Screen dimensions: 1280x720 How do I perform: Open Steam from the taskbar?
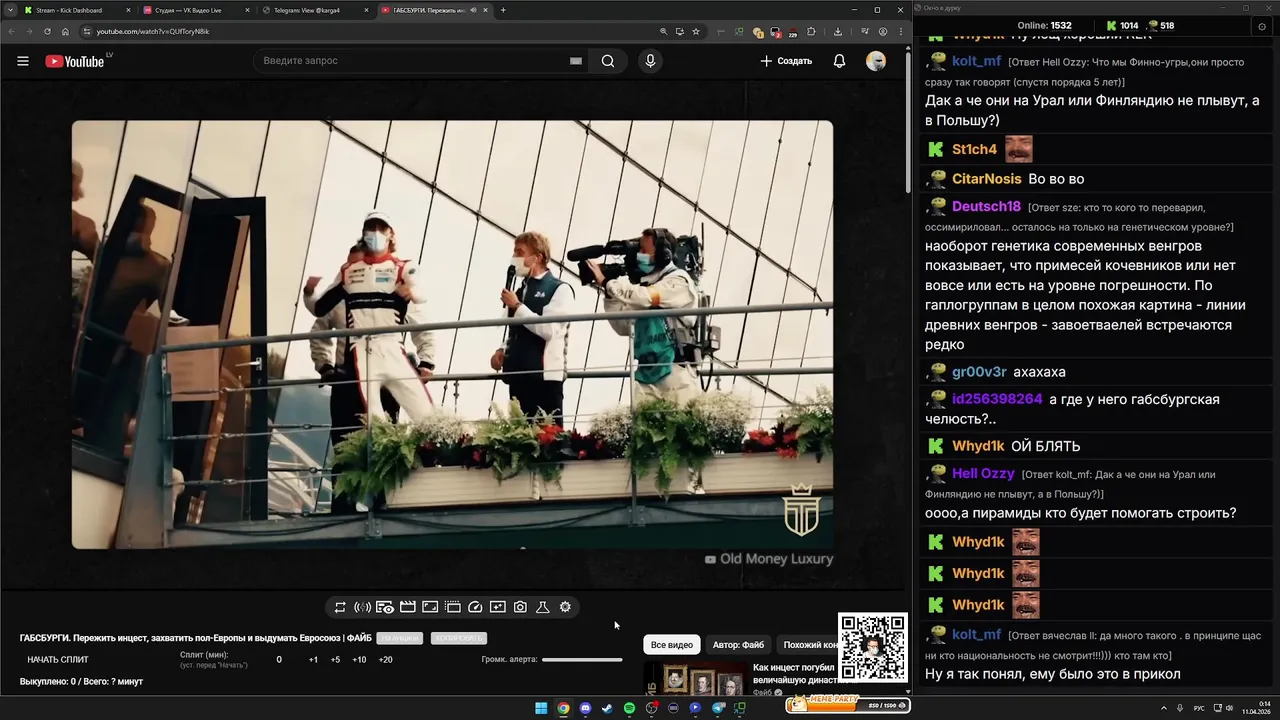[x=607, y=708]
